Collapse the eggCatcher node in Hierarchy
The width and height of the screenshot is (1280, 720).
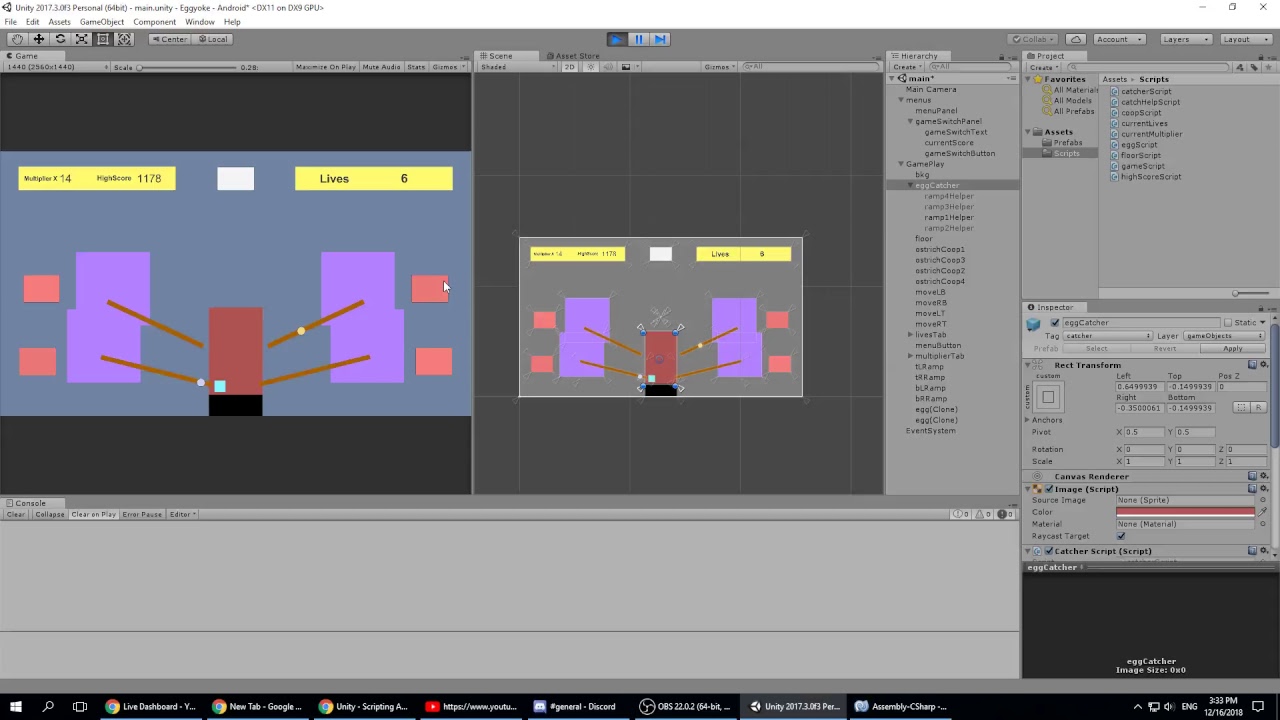911,186
